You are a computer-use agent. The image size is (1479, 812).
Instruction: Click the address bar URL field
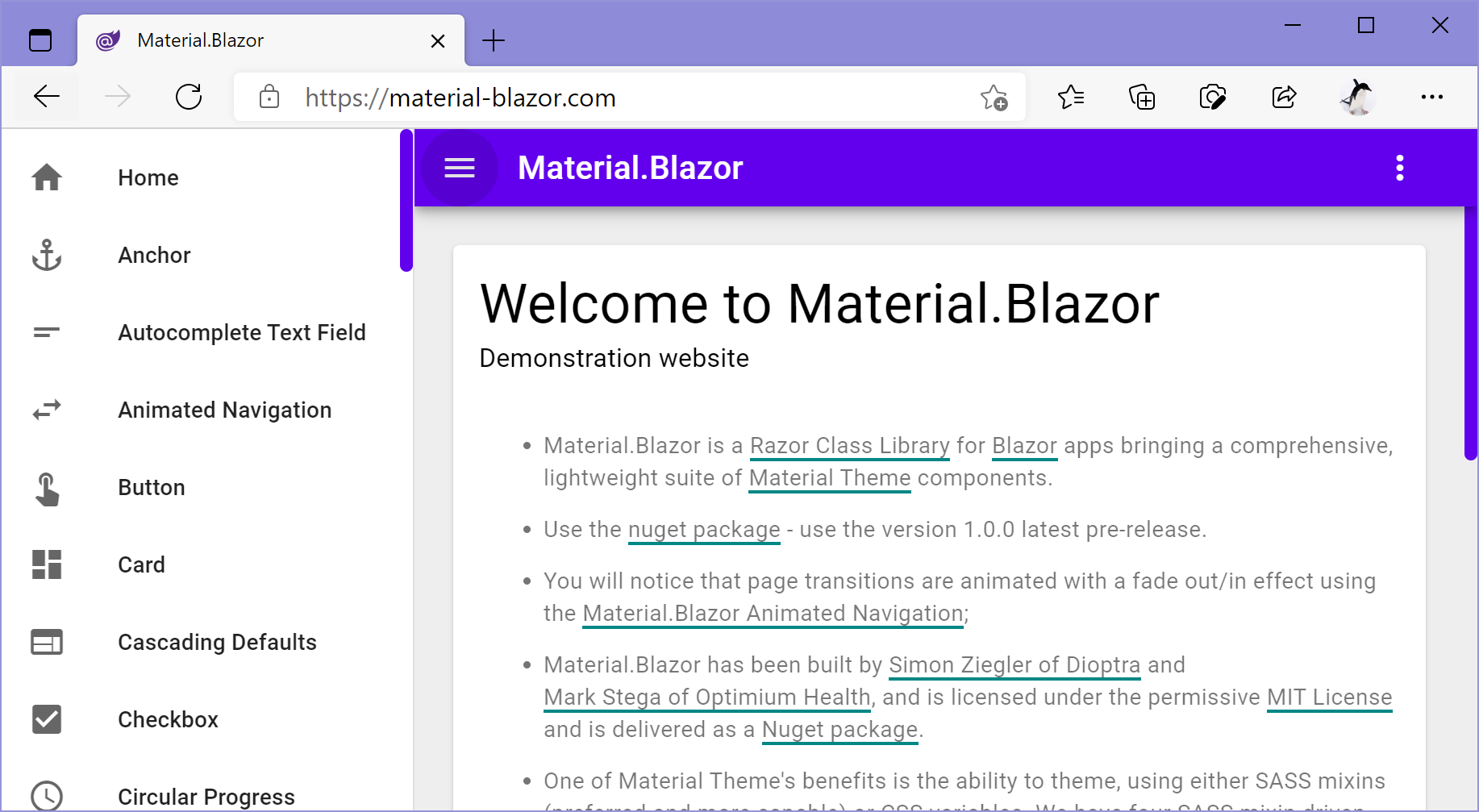point(565,97)
